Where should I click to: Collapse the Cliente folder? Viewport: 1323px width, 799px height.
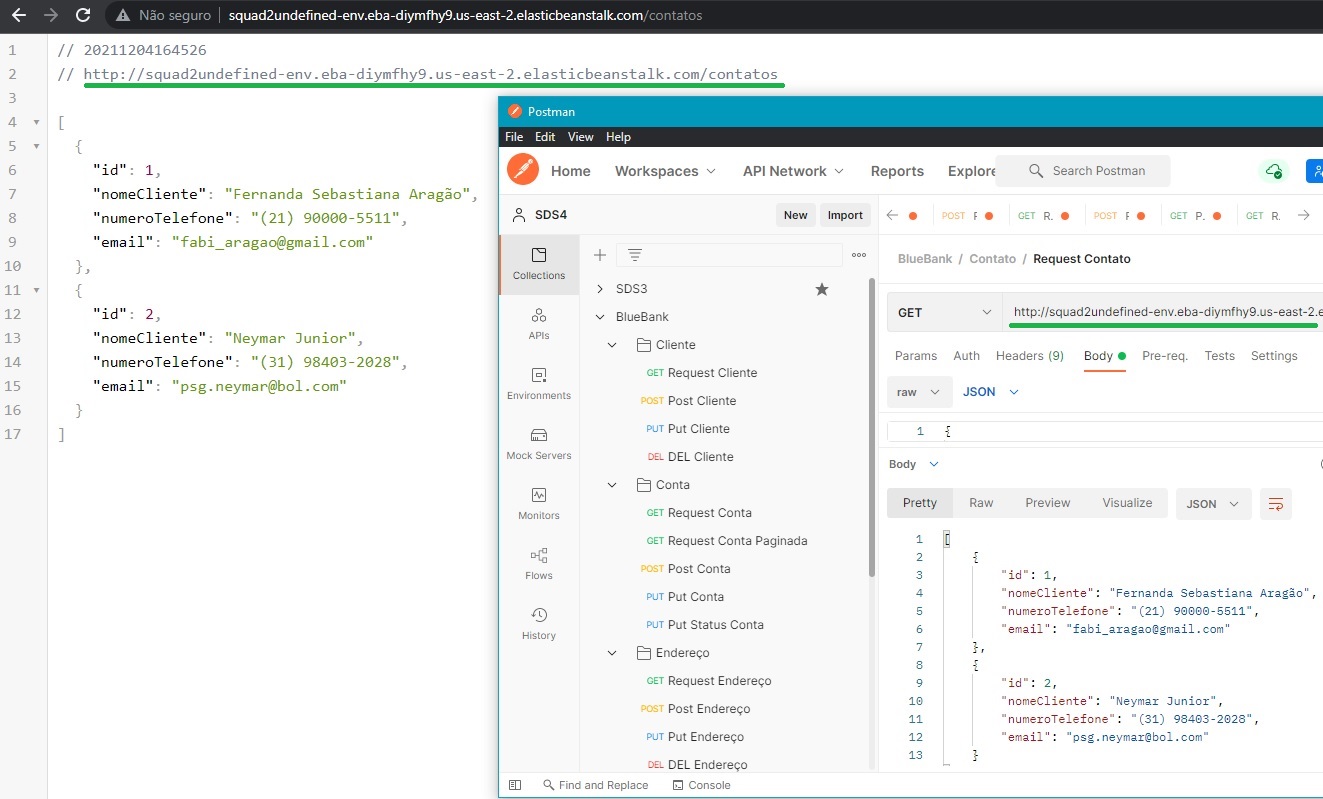[613, 345]
